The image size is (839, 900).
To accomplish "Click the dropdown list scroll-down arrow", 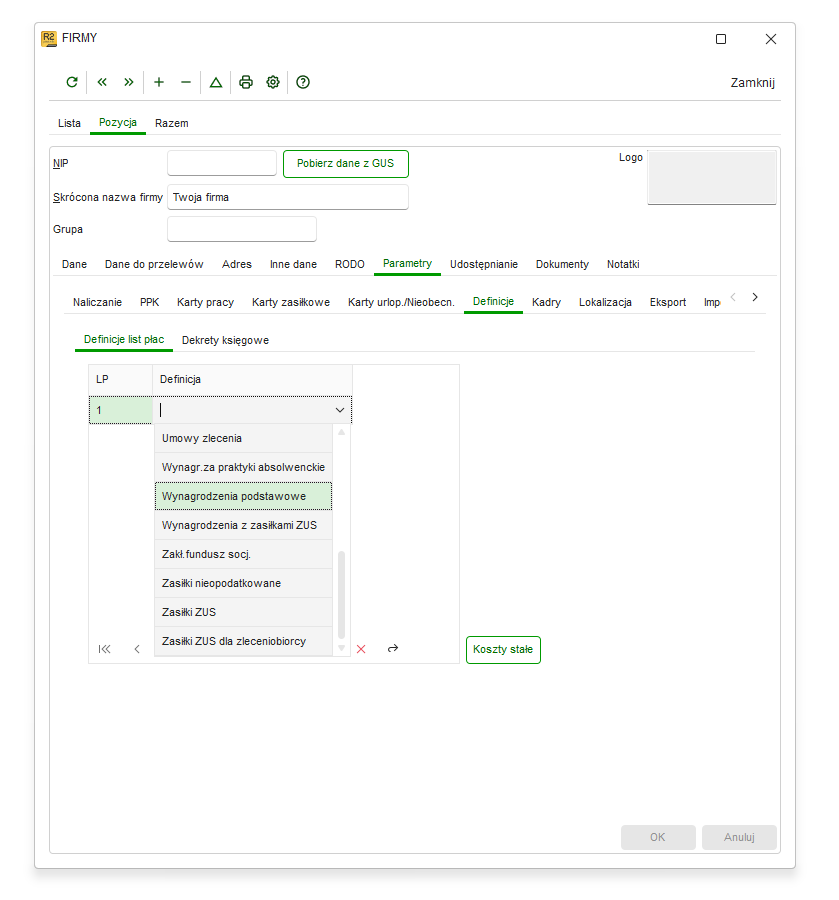I will click(x=341, y=648).
